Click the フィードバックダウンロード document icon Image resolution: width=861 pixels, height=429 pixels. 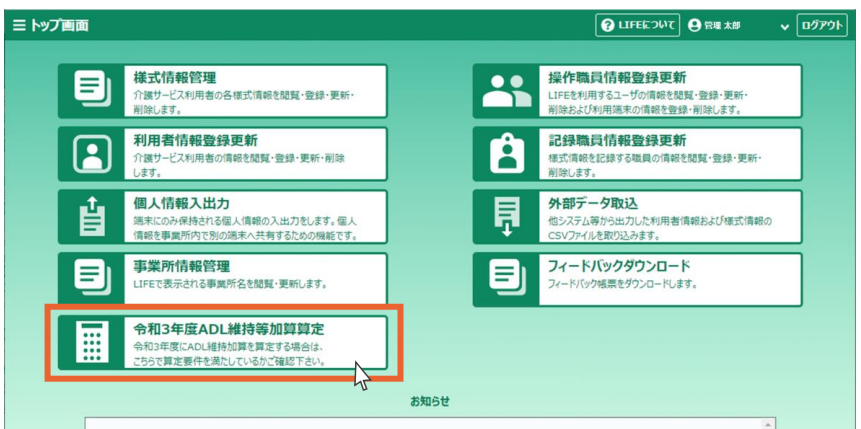(507, 279)
